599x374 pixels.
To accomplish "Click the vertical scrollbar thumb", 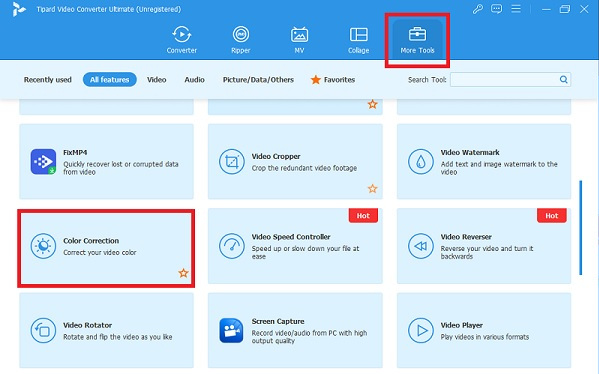I will [x=581, y=228].
